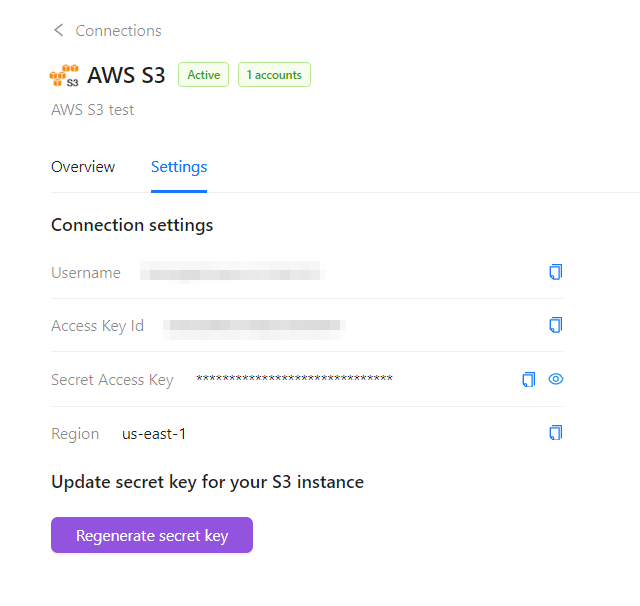Copy the Access Key Id
640x606 pixels.
[x=556, y=325]
